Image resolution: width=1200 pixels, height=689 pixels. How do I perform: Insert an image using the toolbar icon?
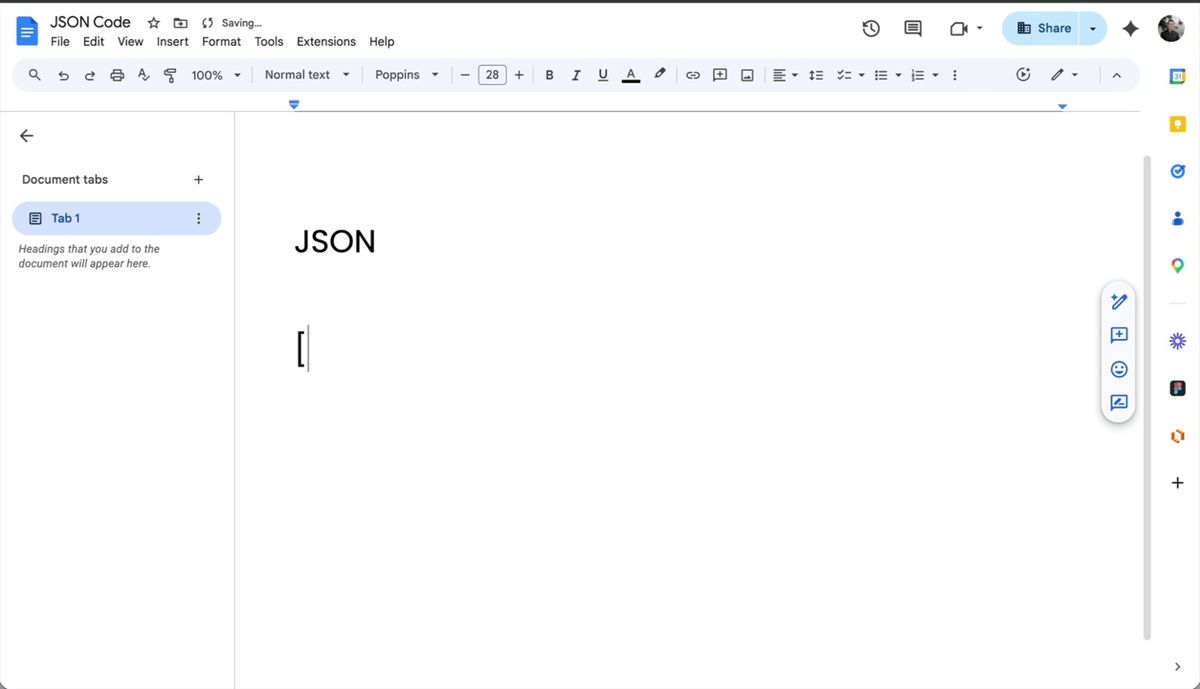pos(747,74)
